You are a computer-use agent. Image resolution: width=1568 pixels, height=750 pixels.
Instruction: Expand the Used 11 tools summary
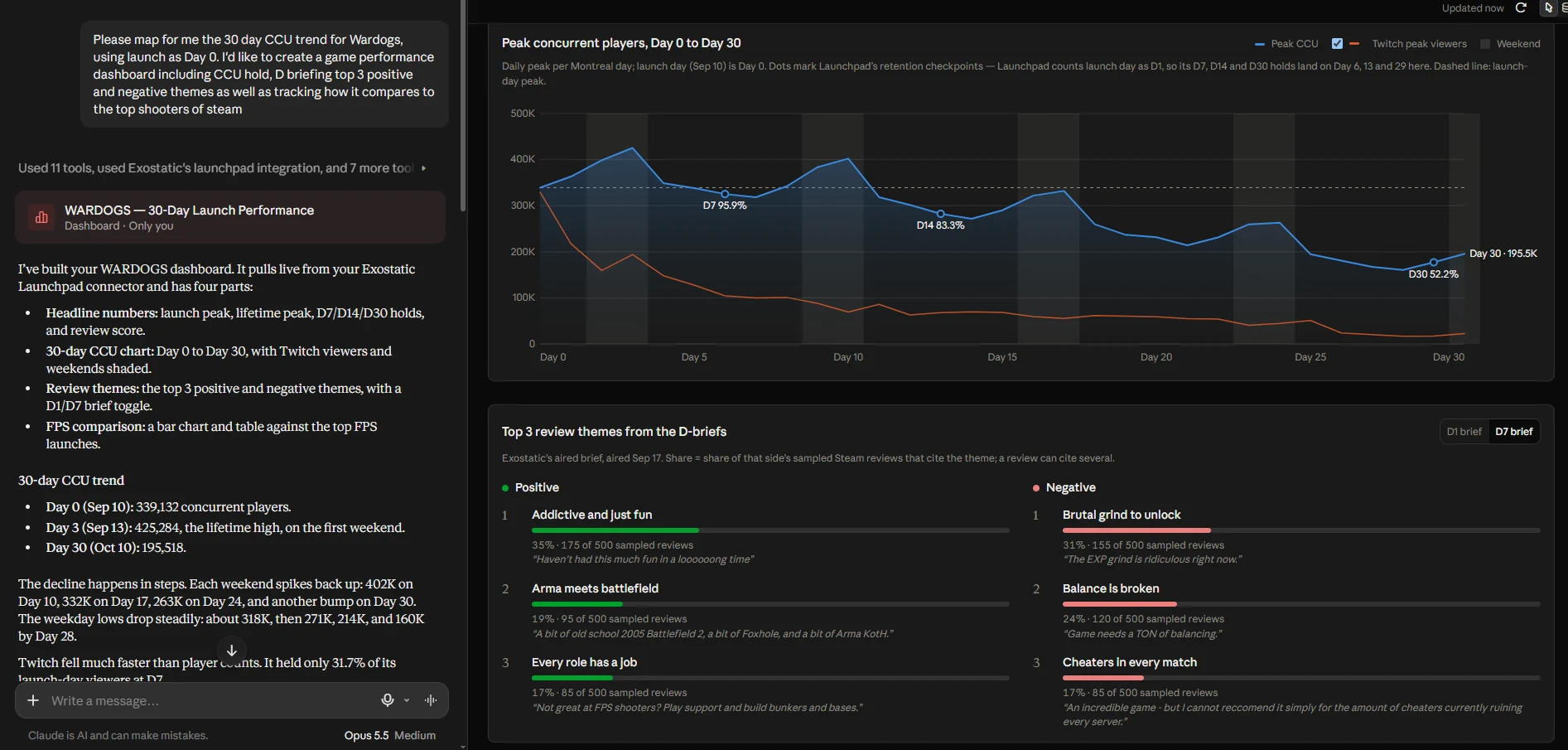coord(222,168)
